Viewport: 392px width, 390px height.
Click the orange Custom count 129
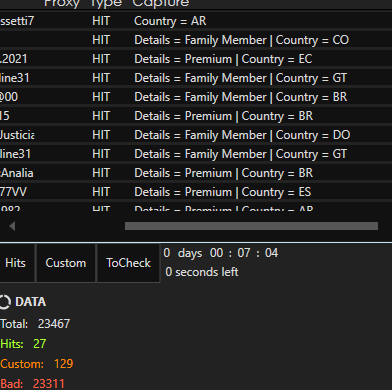(x=64, y=364)
